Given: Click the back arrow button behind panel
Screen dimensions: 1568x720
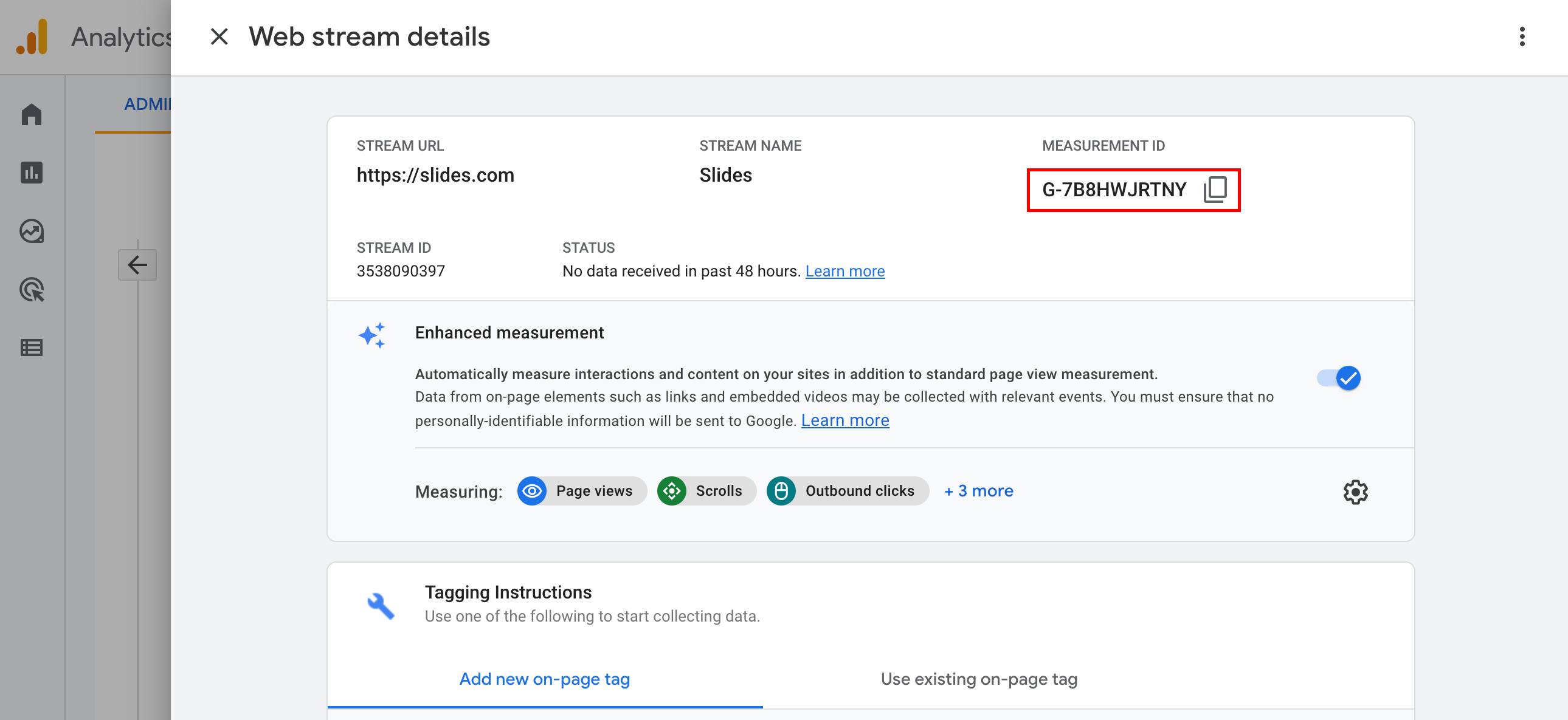Looking at the screenshot, I should 137,264.
